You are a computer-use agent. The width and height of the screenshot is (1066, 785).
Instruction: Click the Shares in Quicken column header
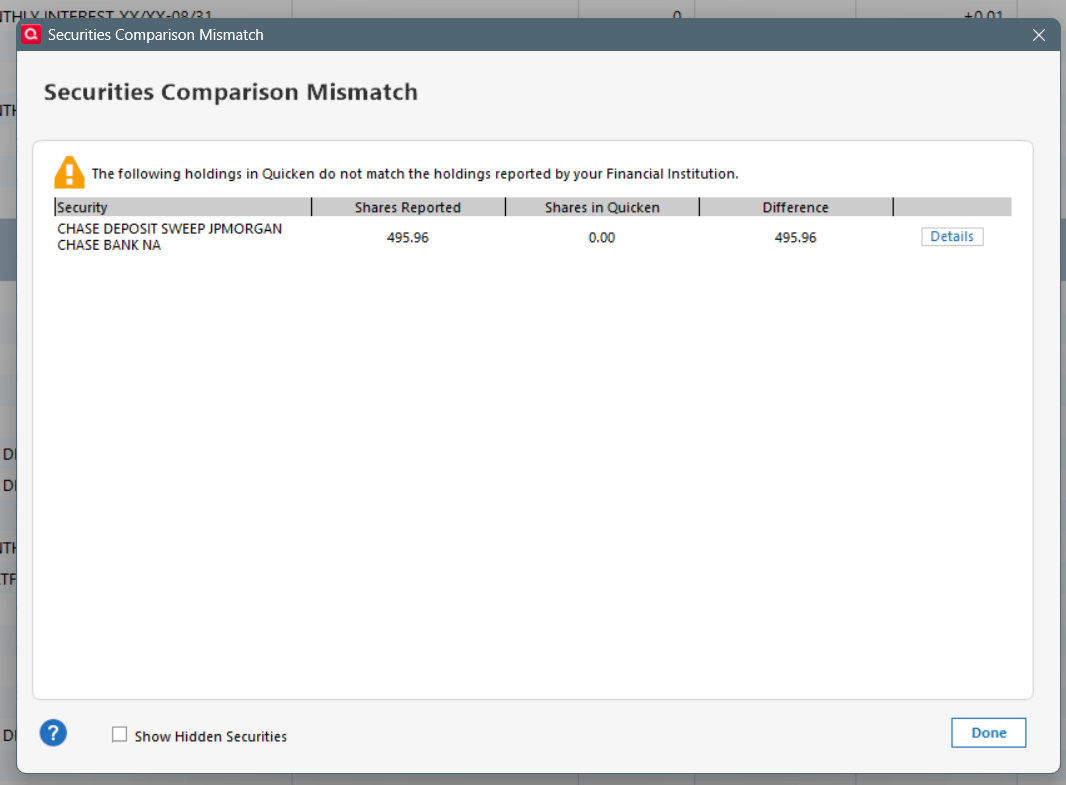tap(602, 207)
